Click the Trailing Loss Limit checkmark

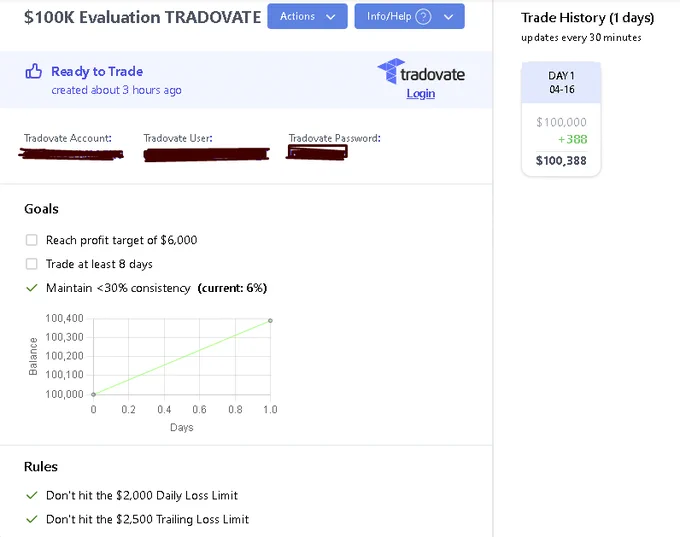[x=32, y=519]
